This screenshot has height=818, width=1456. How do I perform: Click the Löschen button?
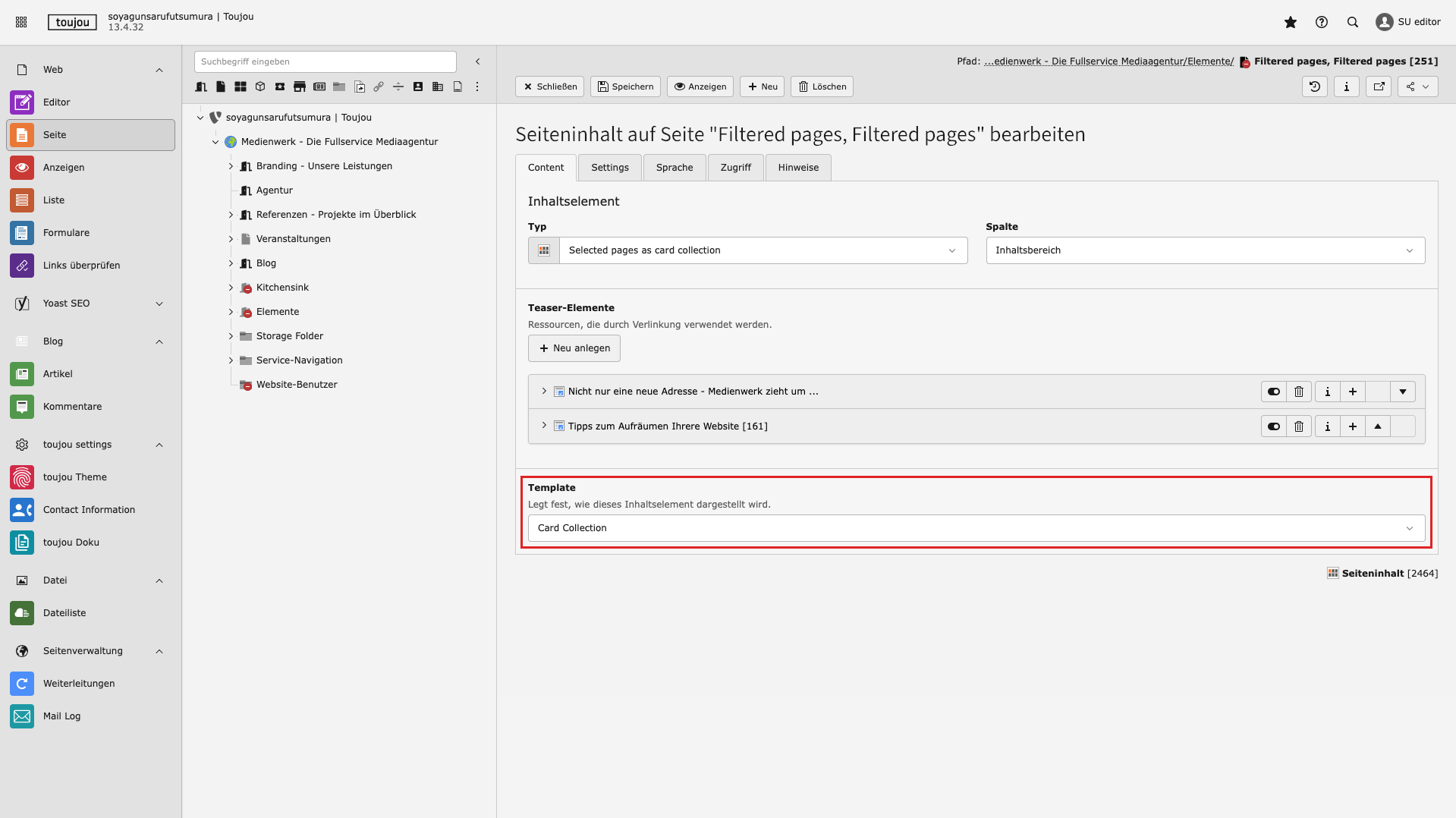pos(822,87)
